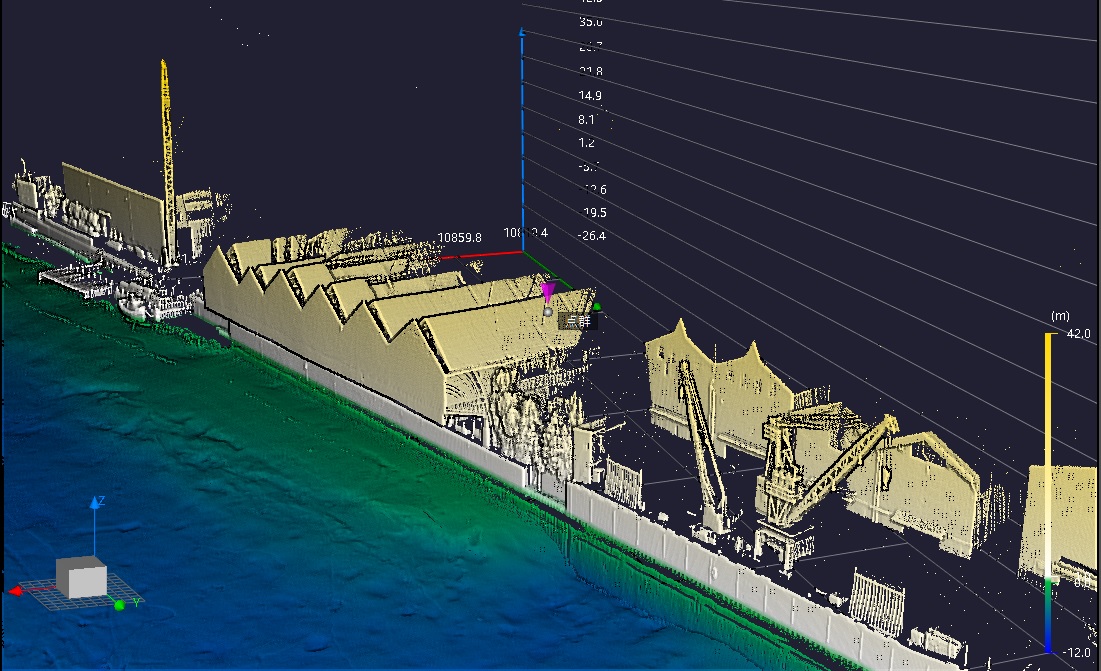Click the 点群 point cloud label
The image size is (1101, 671).
pyautogui.click(x=578, y=321)
